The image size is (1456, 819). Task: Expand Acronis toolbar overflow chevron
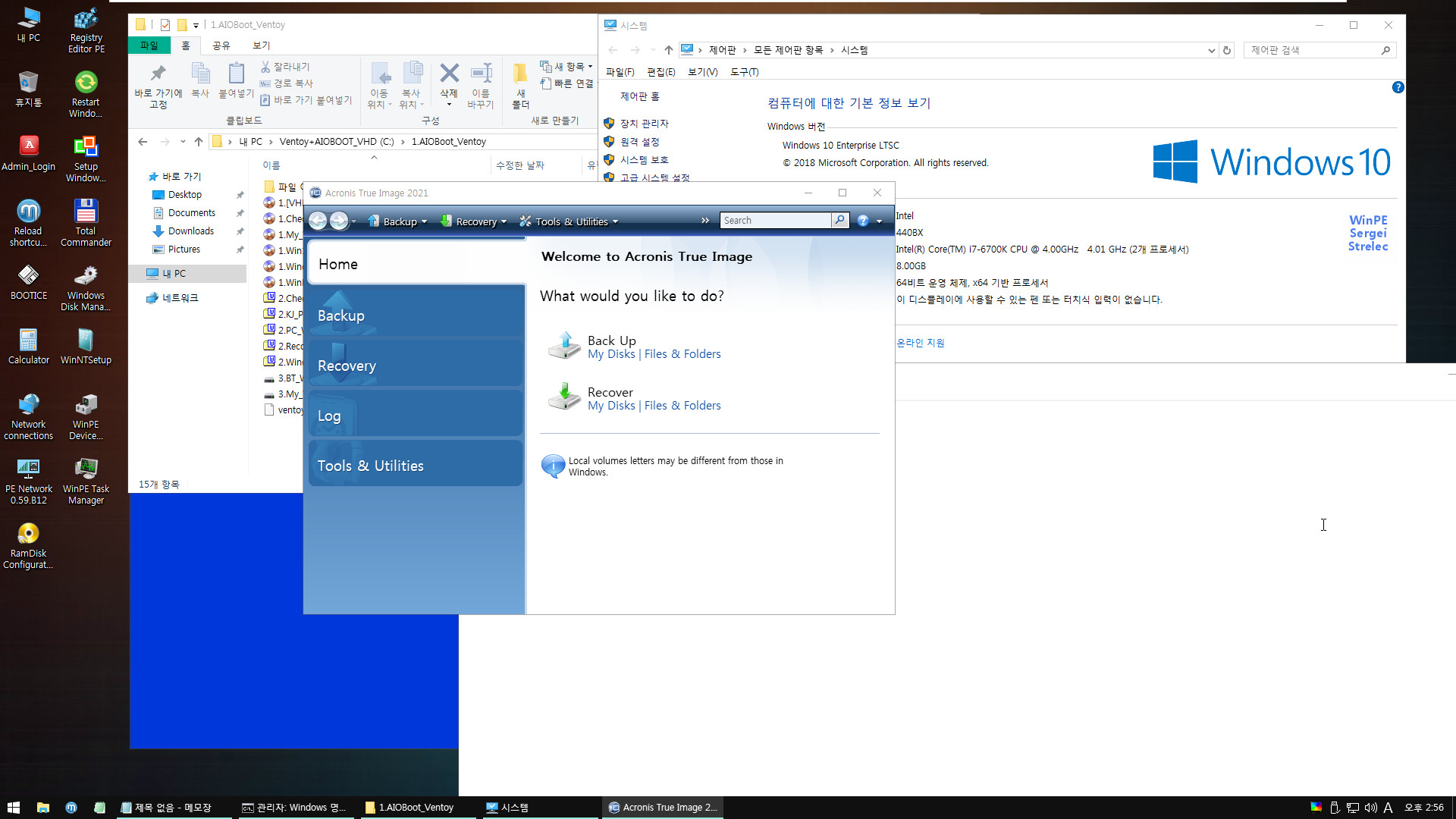coord(705,221)
